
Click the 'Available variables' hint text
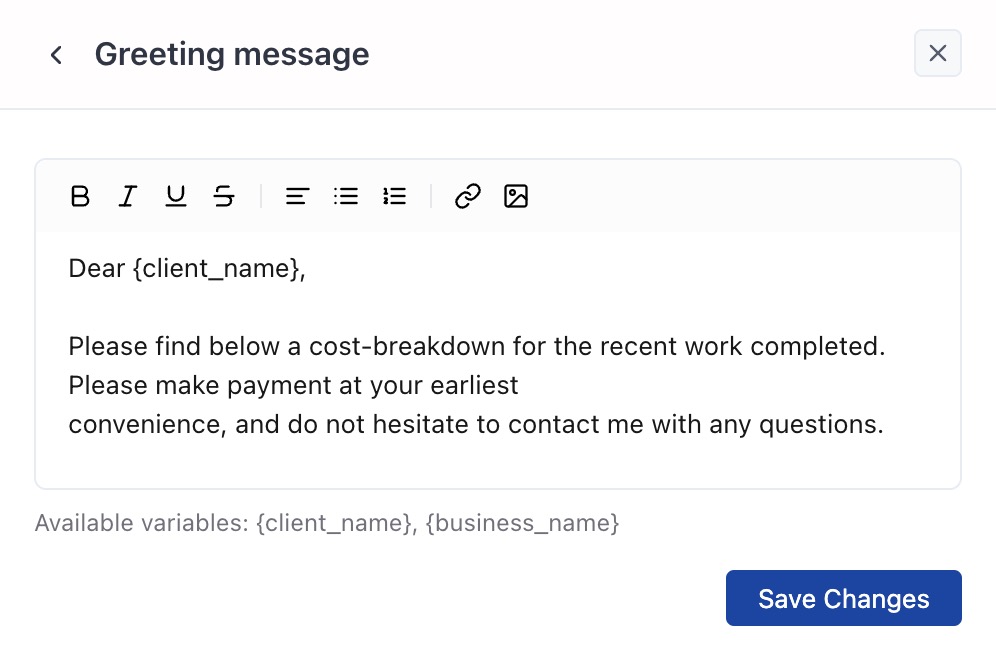pyautogui.click(x=327, y=523)
